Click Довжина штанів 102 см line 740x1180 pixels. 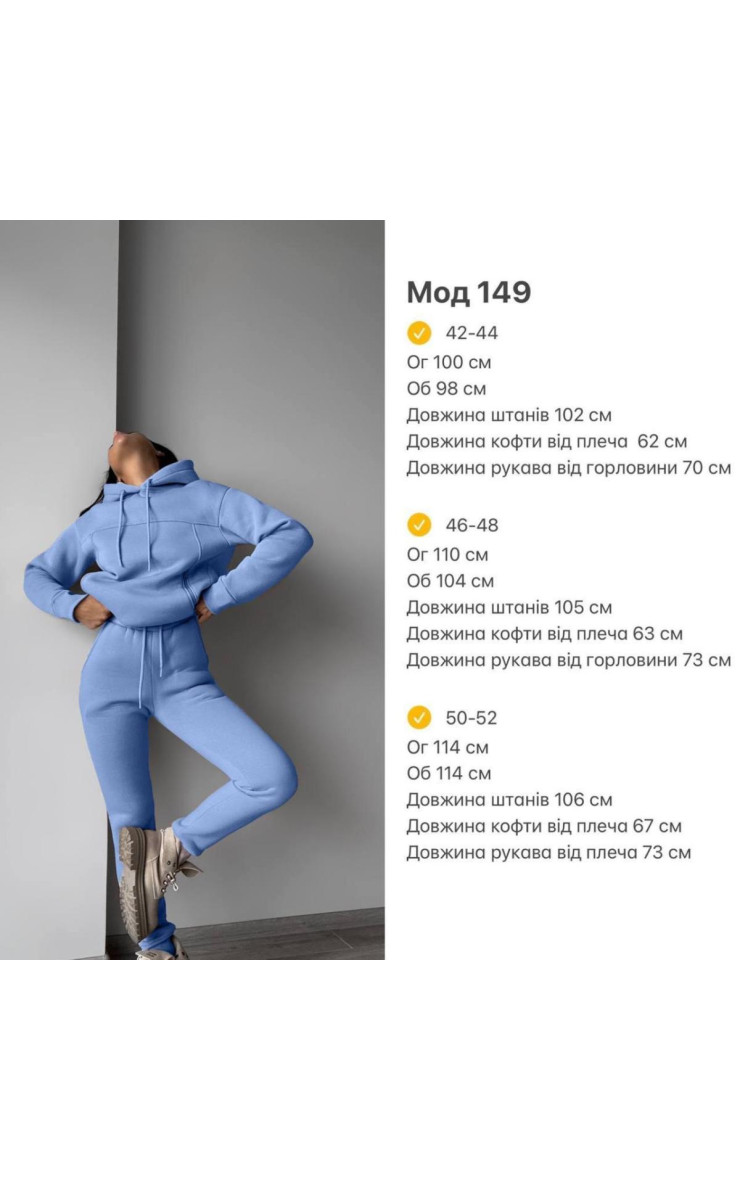(509, 415)
